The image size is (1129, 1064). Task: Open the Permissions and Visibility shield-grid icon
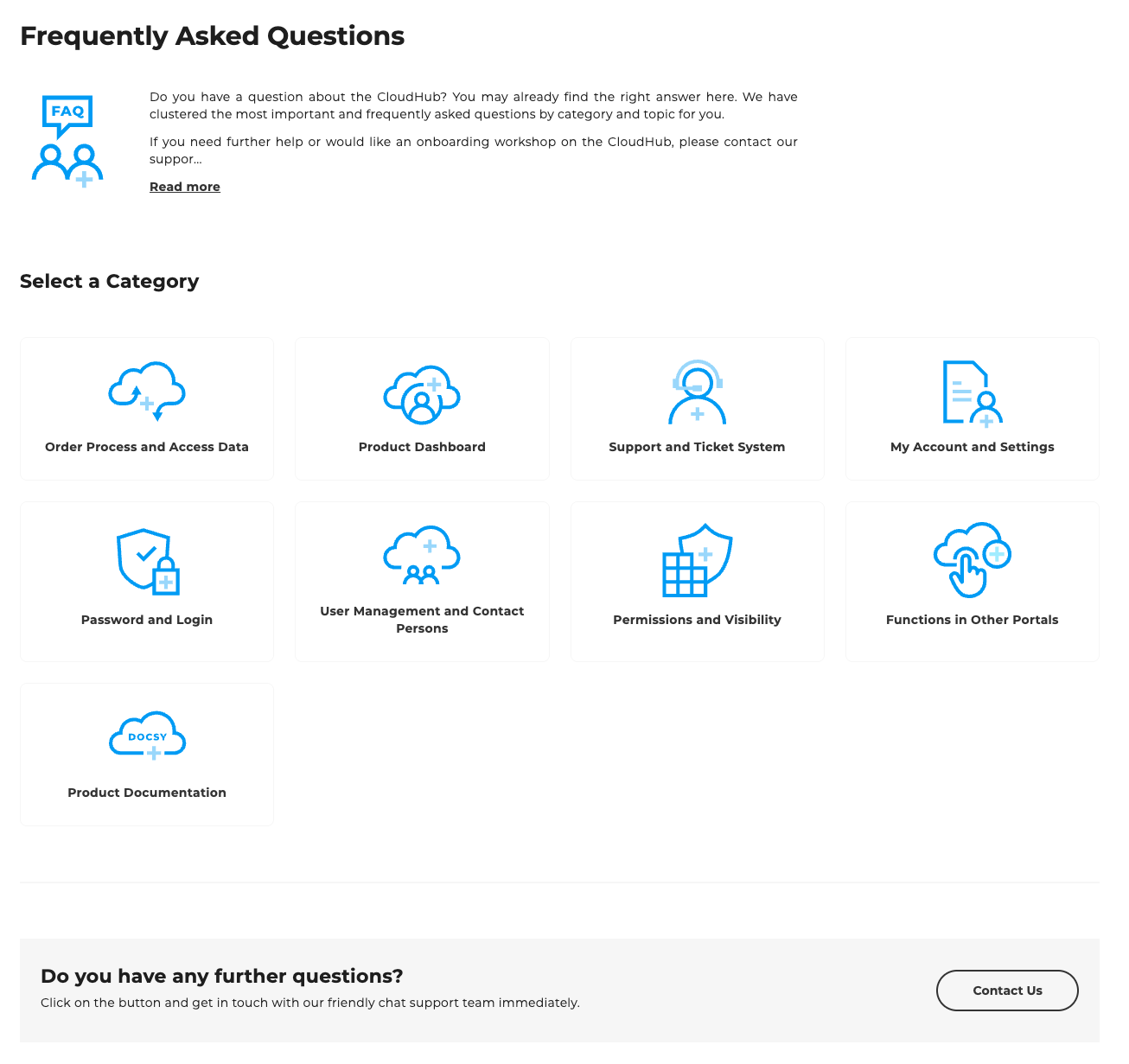697,560
